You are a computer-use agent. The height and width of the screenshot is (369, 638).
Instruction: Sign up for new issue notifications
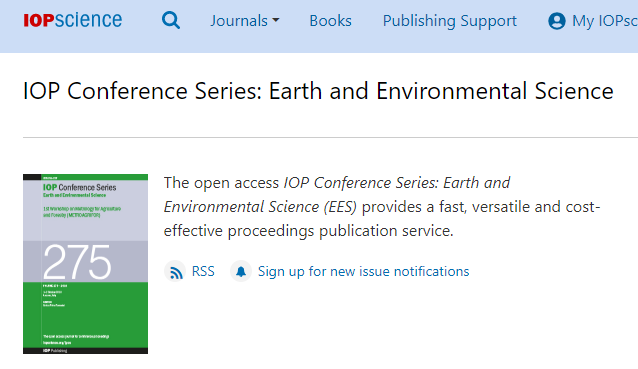363,271
